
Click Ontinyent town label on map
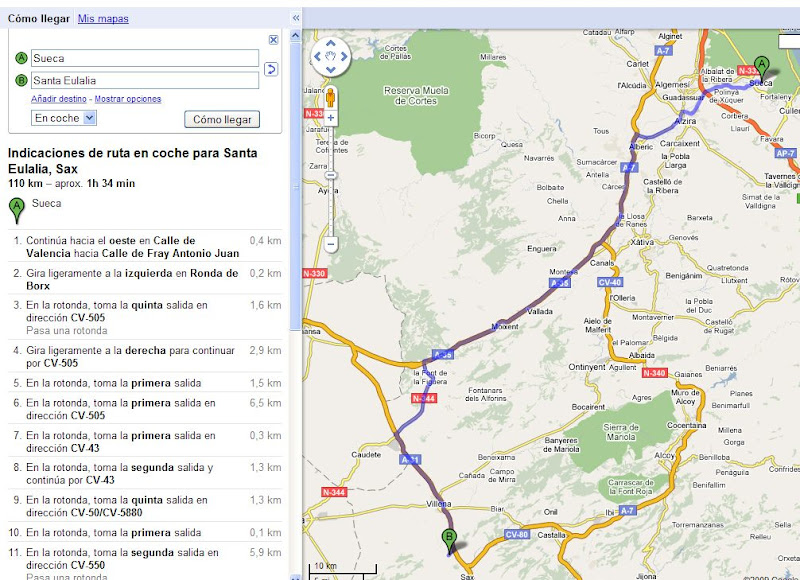(x=587, y=367)
